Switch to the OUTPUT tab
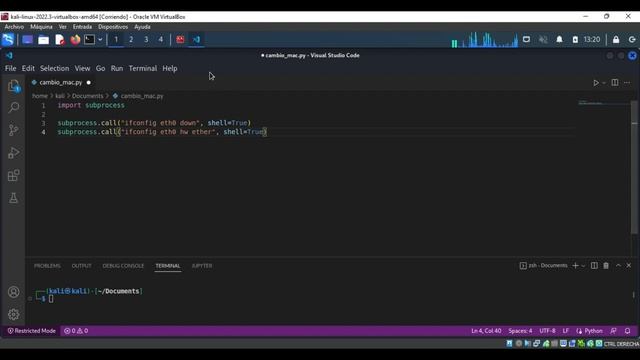Screen dimensions: 640x360 [x=82, y=266]
